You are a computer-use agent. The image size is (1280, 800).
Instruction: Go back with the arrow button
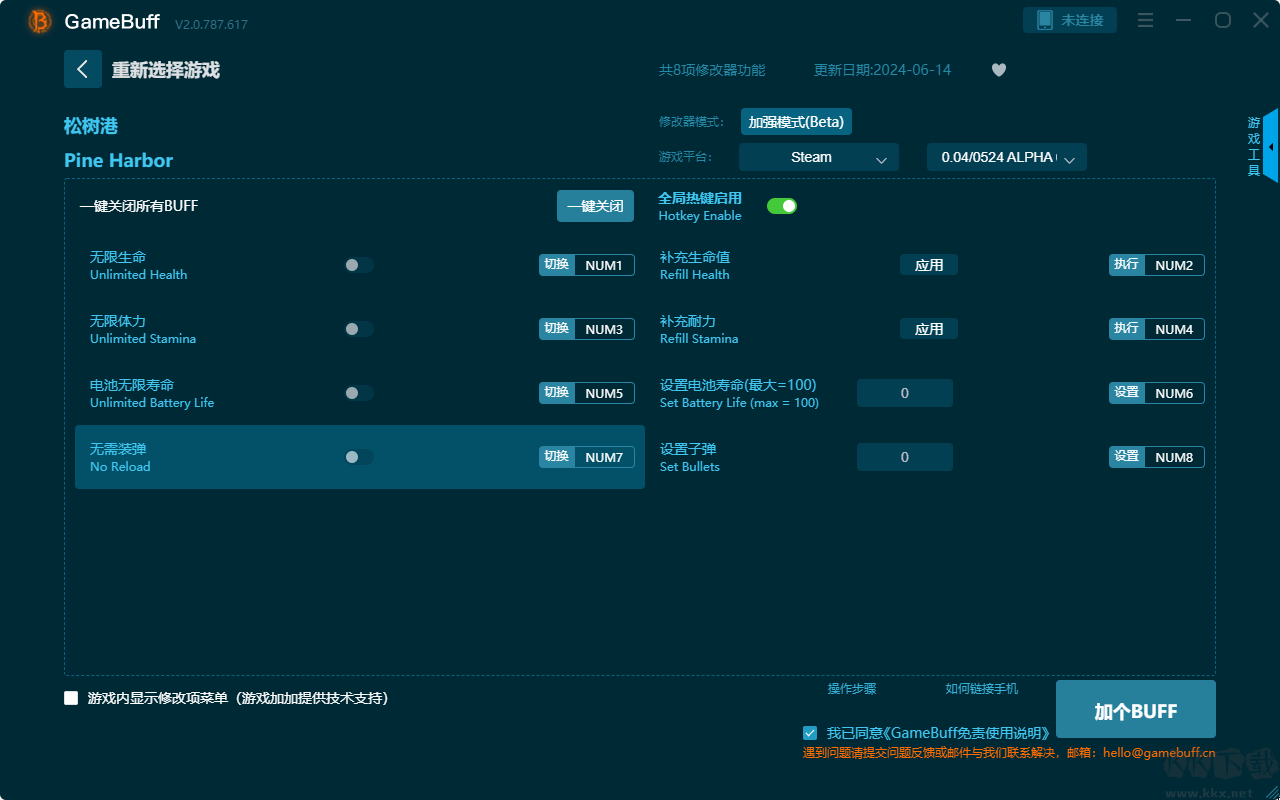click(x=83, y=69)
